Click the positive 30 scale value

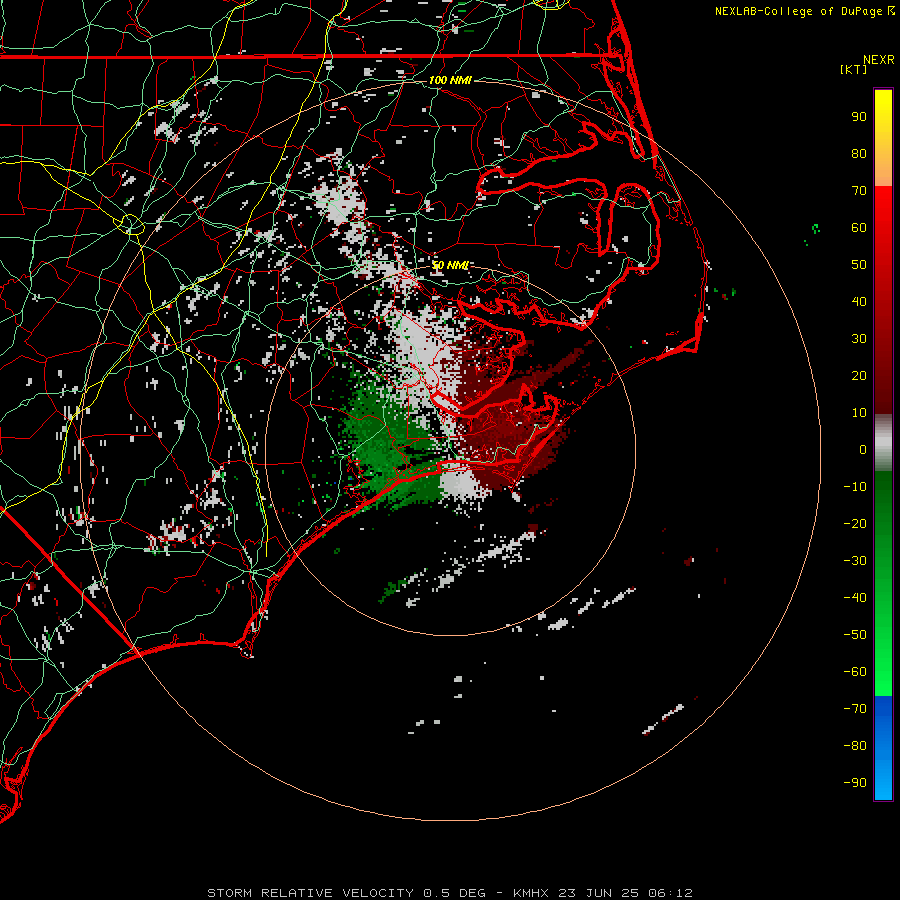coord(859,339)
